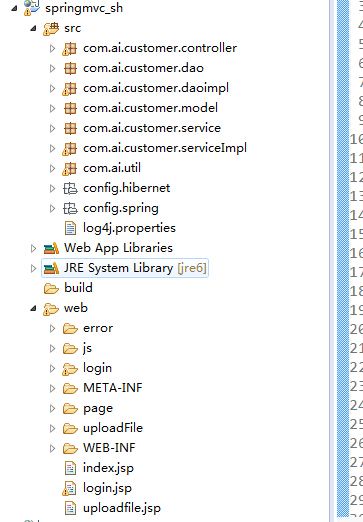Image resolution: width=363 pixels, height=522 pixels.
Task: Click the com.ai.customer.serviceImpl package icon
Action: (70, 148)
